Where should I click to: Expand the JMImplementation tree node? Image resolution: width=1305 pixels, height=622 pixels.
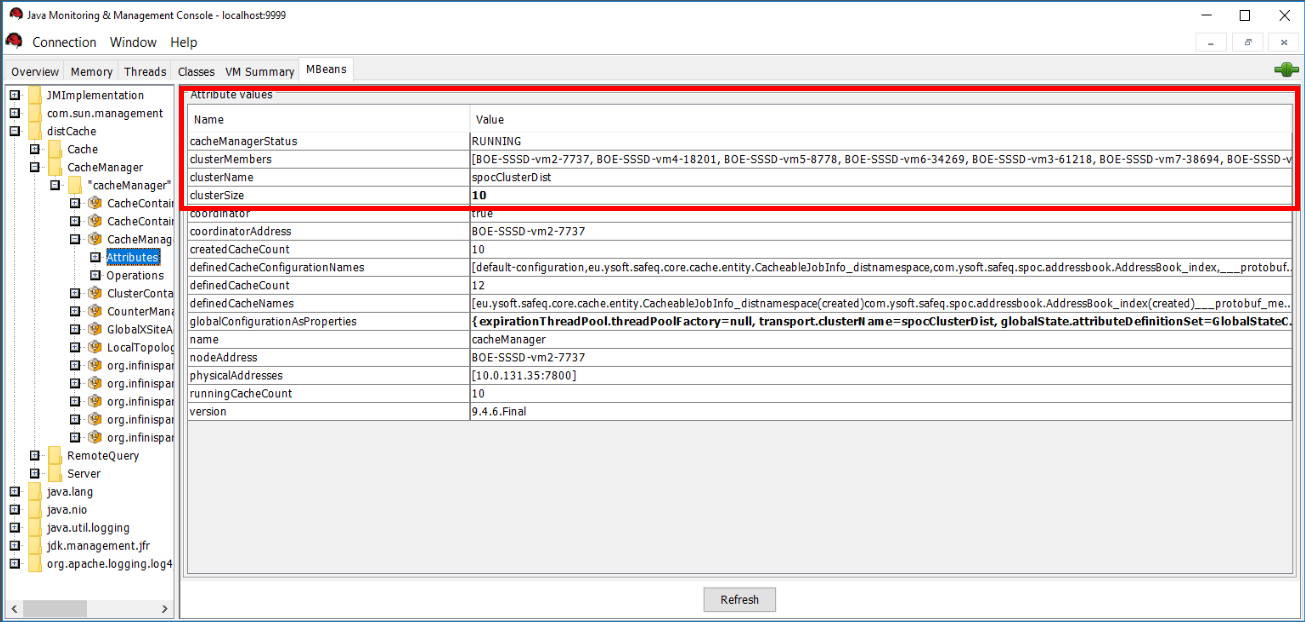[14, 95]
